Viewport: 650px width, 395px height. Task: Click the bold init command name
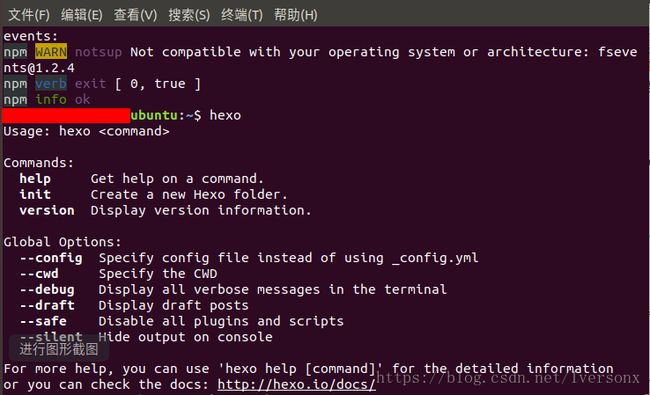pyautogui.click(x=35, y=194)
